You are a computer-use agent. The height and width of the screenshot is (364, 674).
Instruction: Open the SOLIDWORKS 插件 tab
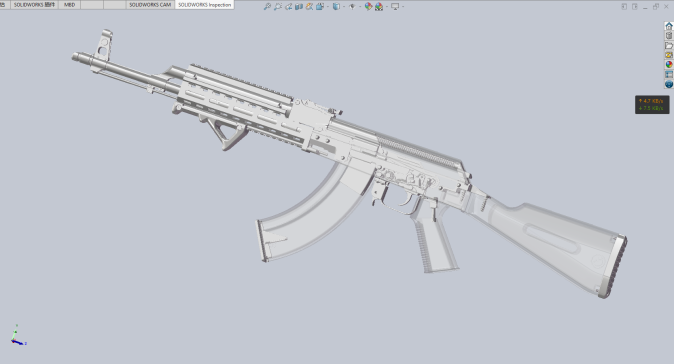pos(34,5)
